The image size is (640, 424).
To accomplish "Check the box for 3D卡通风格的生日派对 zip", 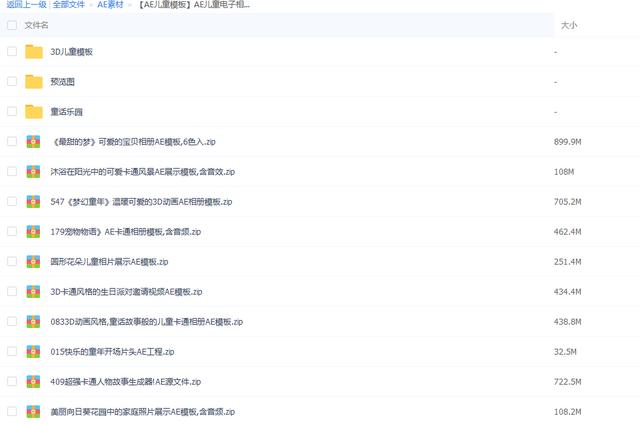I will point(12,291).
